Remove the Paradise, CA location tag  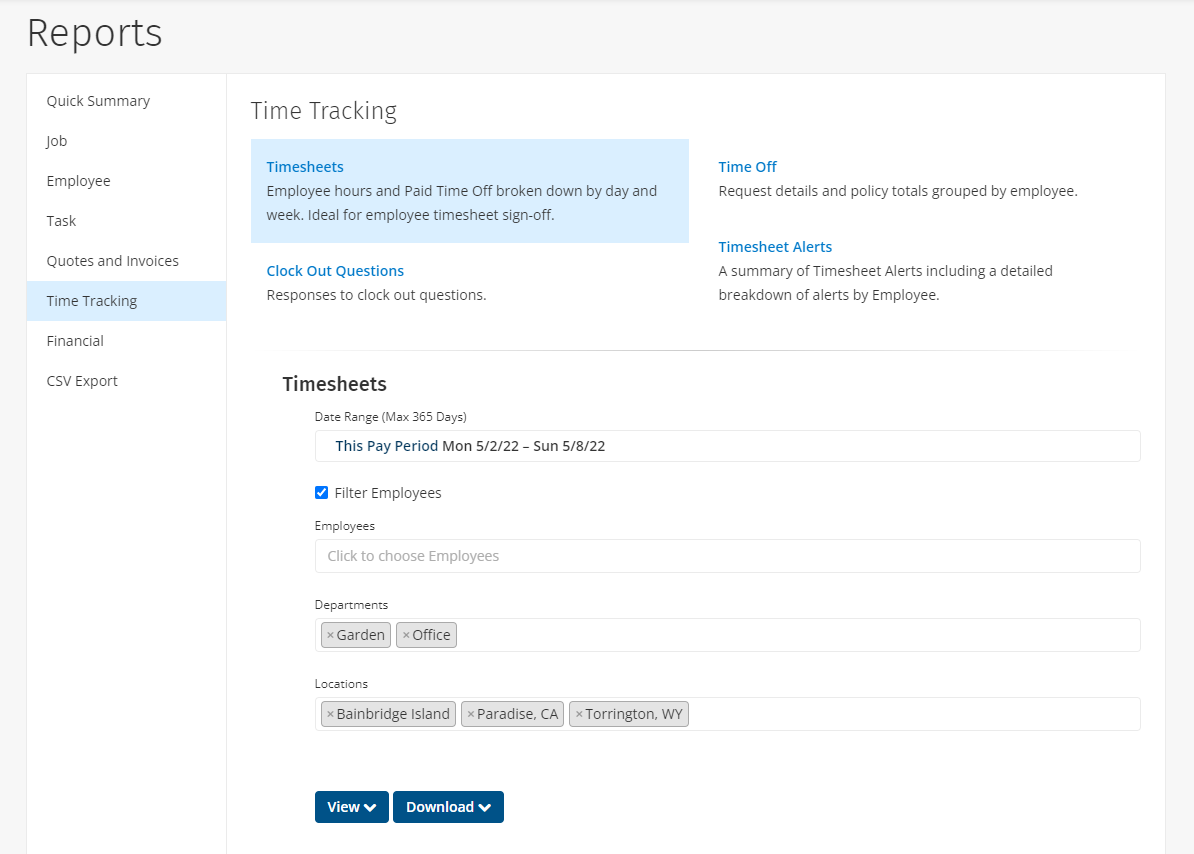[471, 714]
